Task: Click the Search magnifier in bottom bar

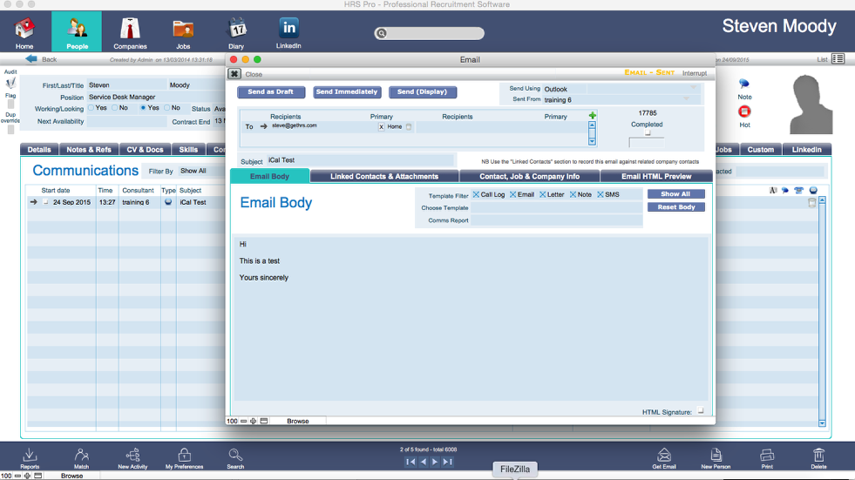Action: 235,455
